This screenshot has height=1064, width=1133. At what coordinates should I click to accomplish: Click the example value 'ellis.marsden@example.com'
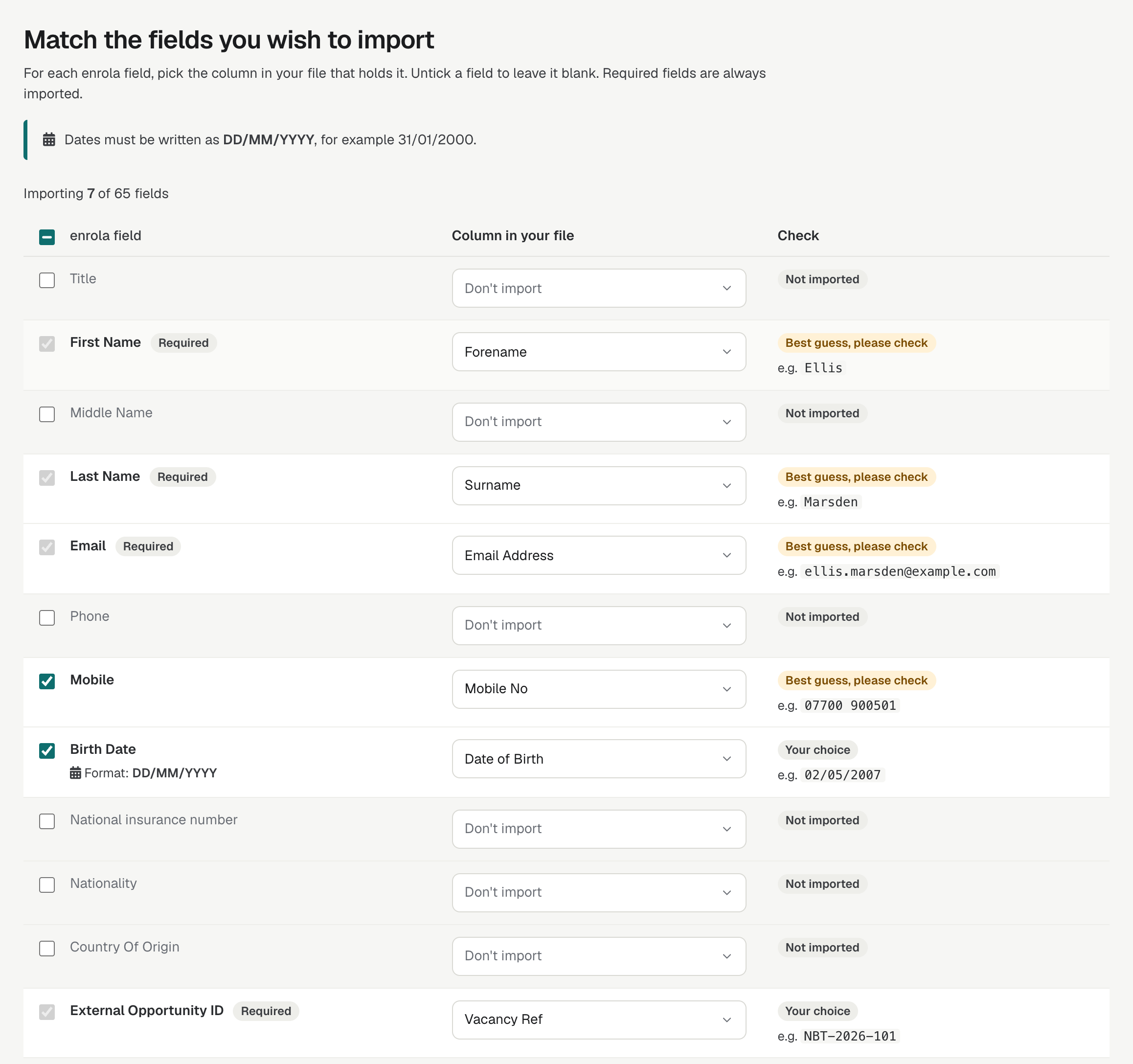click(x=900, y=571)
